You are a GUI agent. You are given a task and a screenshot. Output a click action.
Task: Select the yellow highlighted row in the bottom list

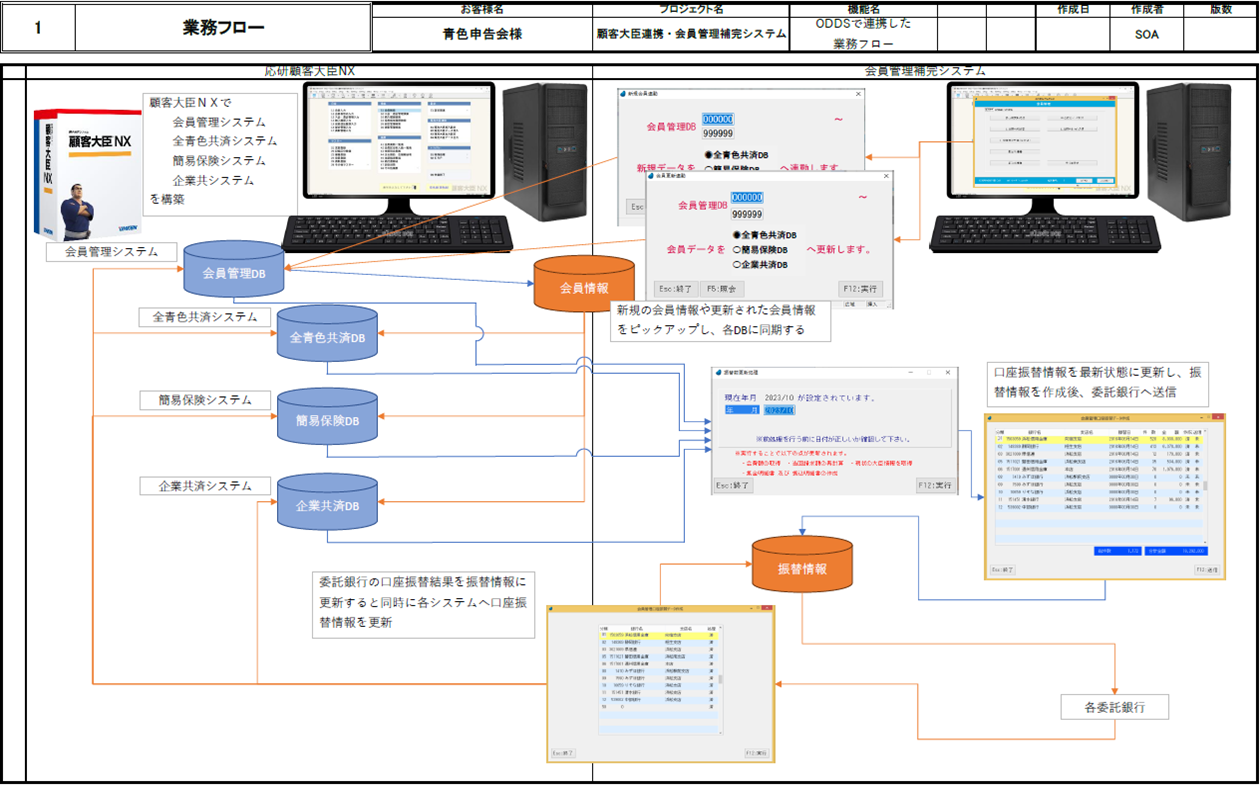[x=657, y=635]
